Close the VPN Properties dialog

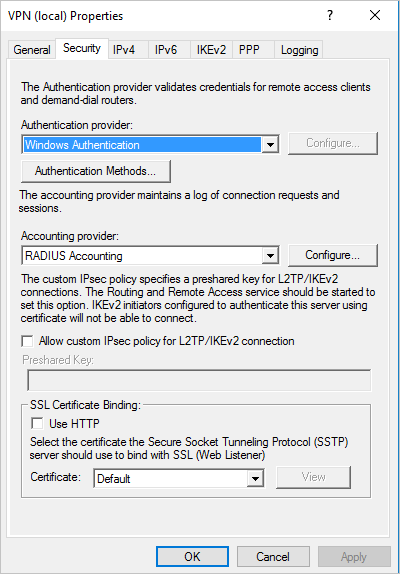tap(375, 15)
